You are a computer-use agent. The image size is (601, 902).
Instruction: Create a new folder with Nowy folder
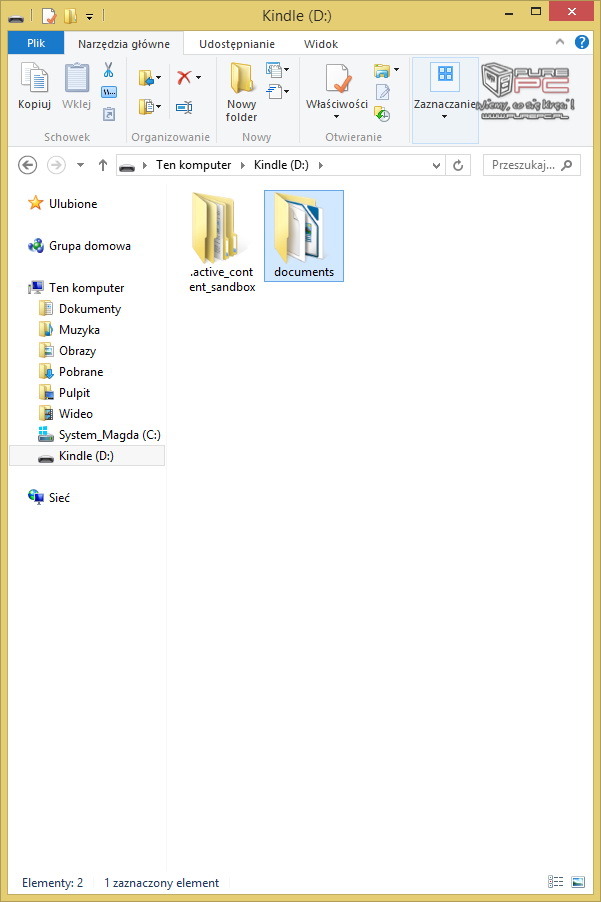[x=242, y=92]
